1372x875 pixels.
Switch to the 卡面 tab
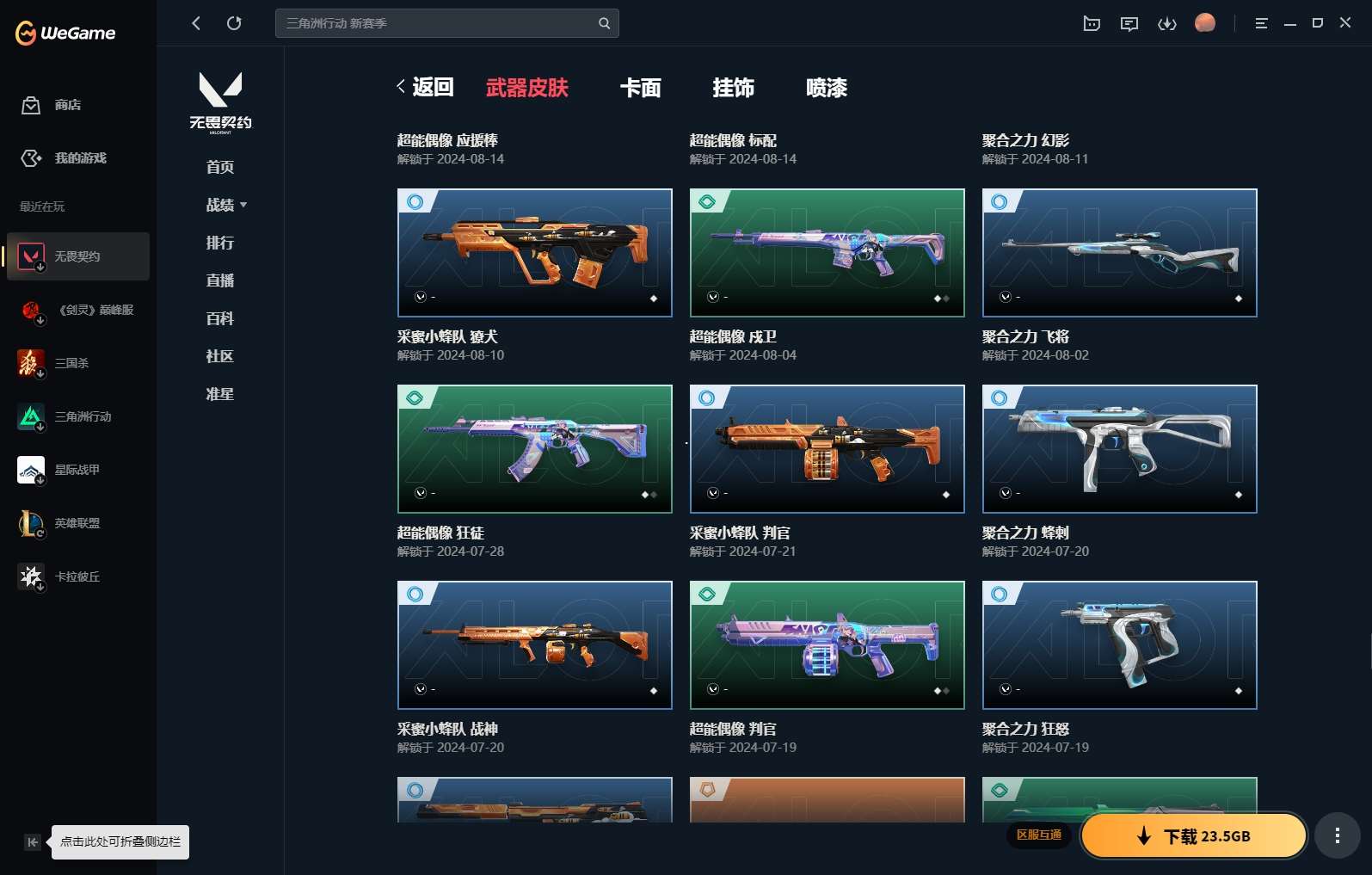point(641,88)
